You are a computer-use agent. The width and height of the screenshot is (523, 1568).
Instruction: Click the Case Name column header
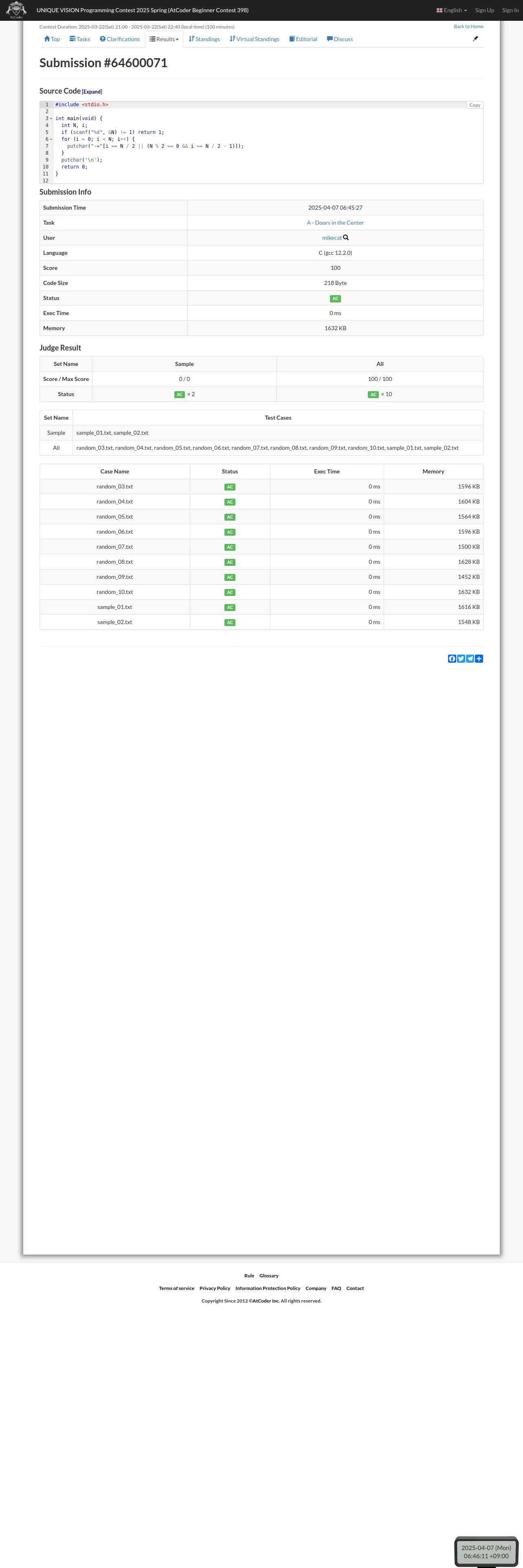[x=114, y=472]
